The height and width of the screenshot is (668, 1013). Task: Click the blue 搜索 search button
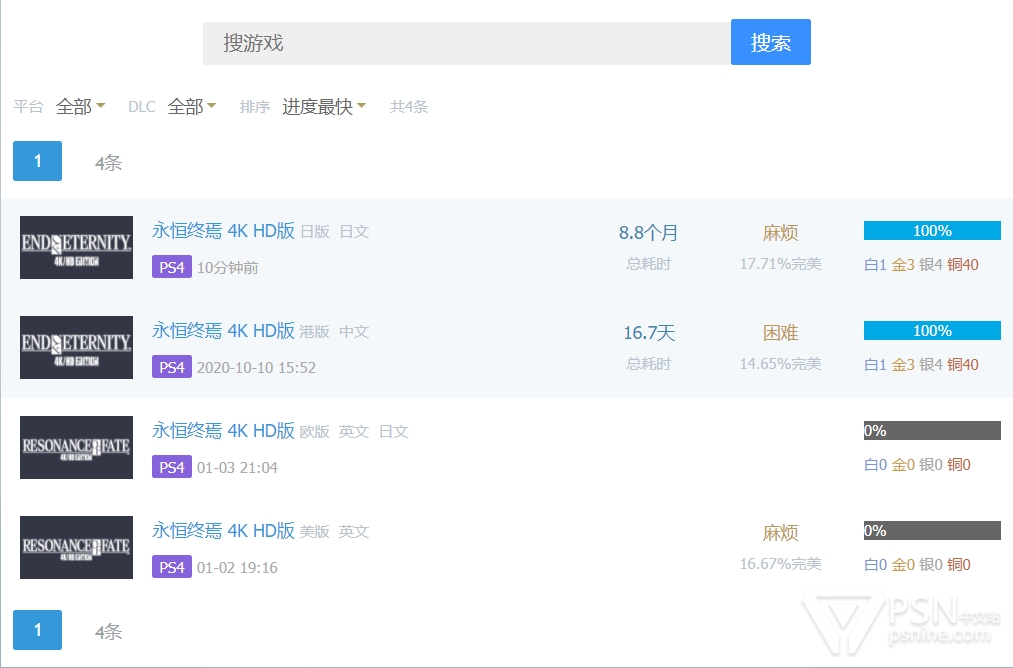[770, 42]
